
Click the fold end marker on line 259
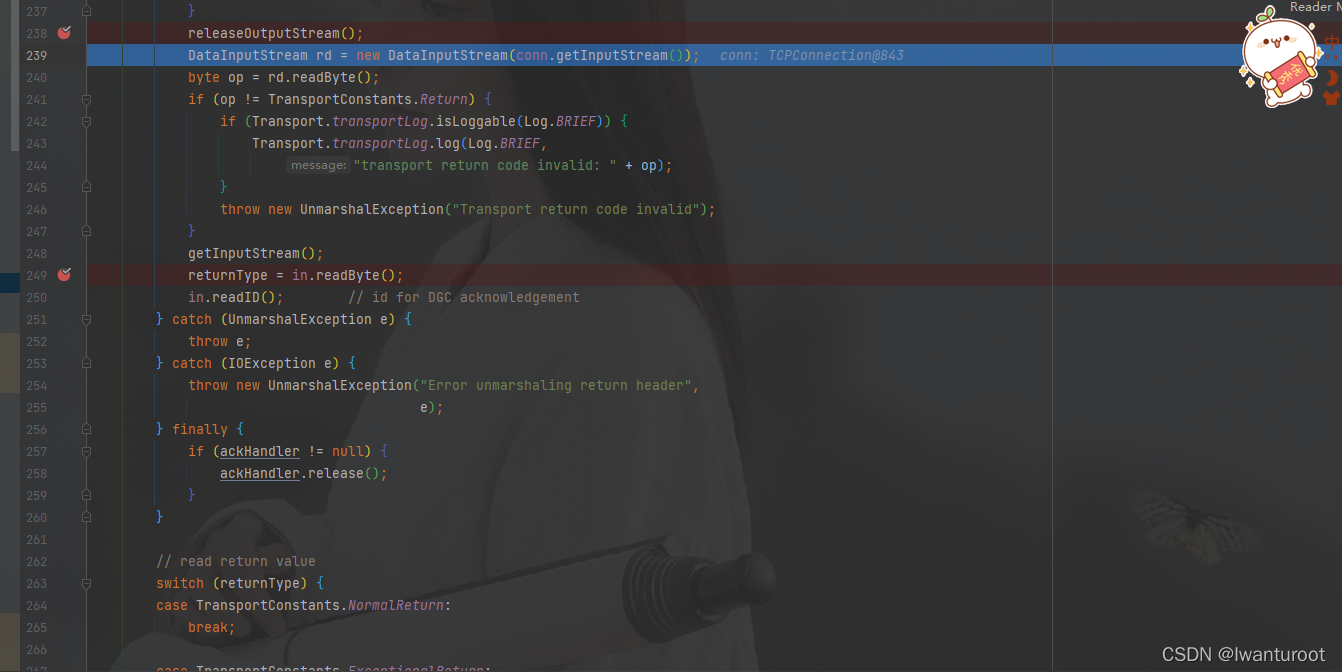pyautogui.click(x=86, y=495)
